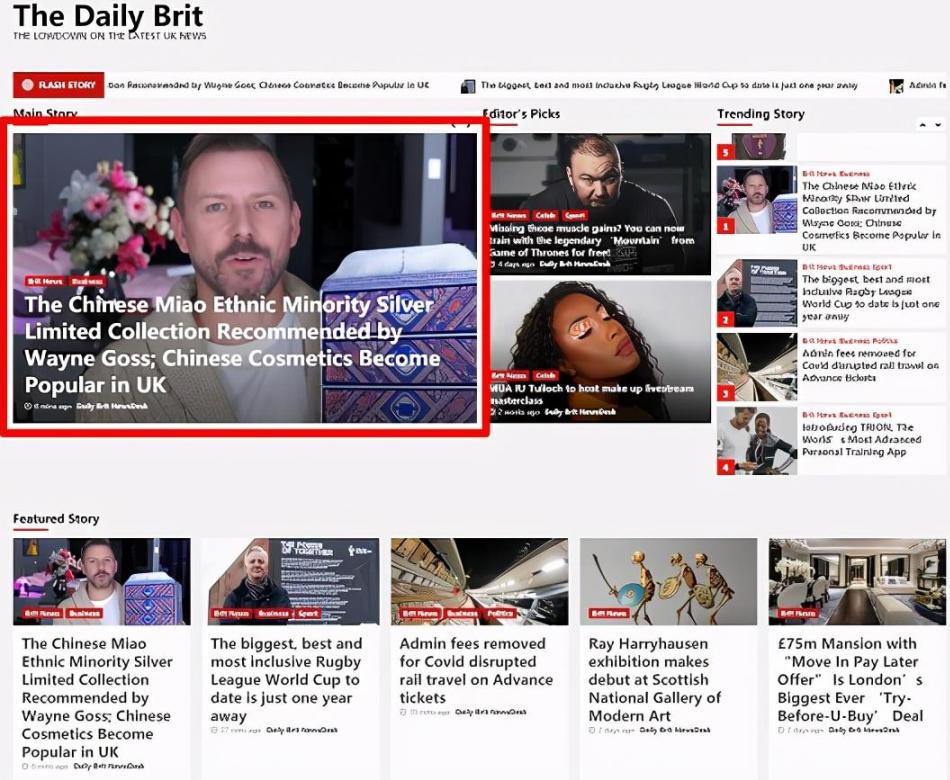
Task: Click Daily Brit NewsDesk author under Main Story headline
Action: click(112, 406)
